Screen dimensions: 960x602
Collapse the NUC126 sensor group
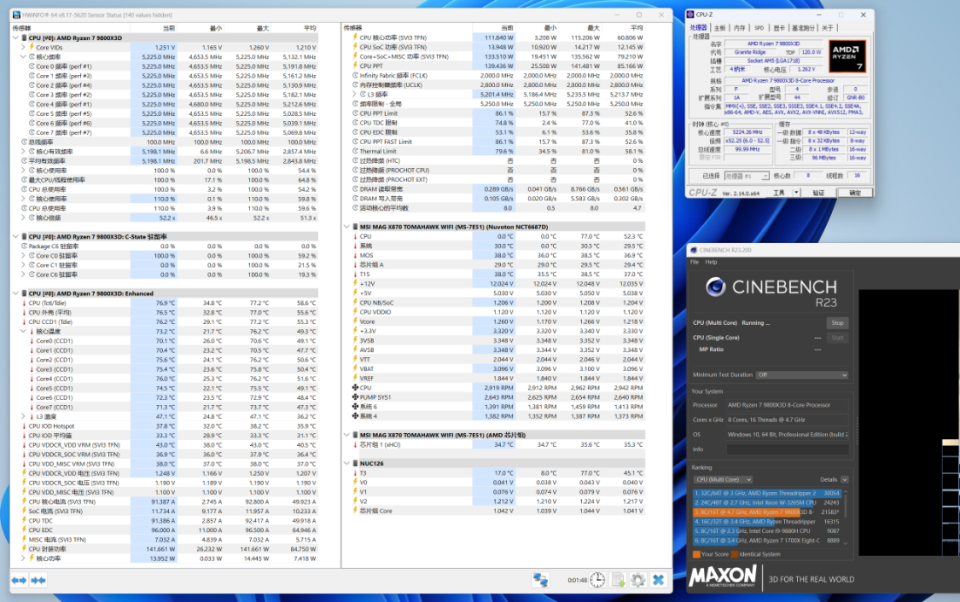pyautogui.click(x=347, y=464)
